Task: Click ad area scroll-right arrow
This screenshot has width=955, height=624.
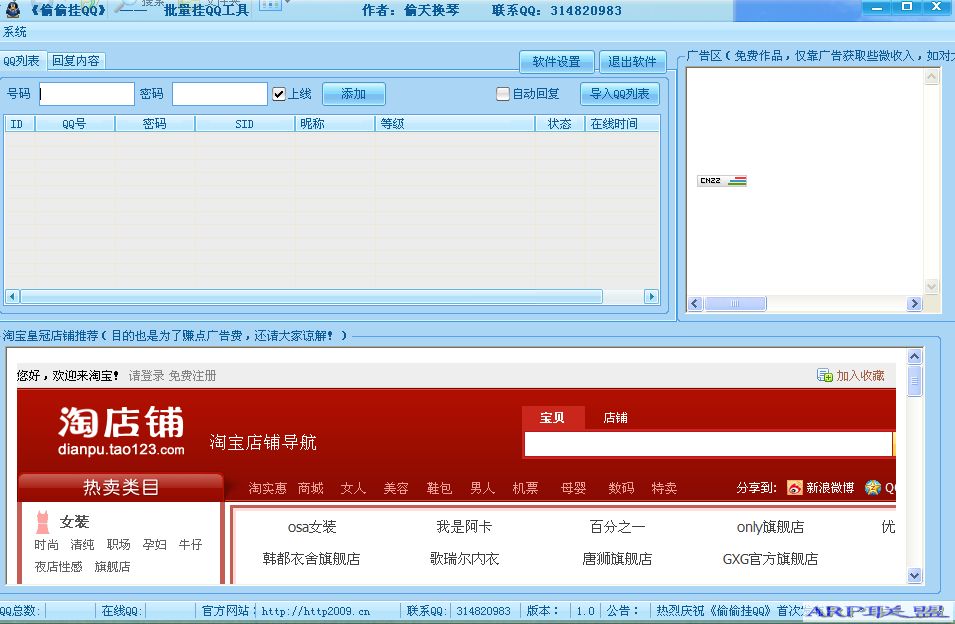Action: [914, 303]
